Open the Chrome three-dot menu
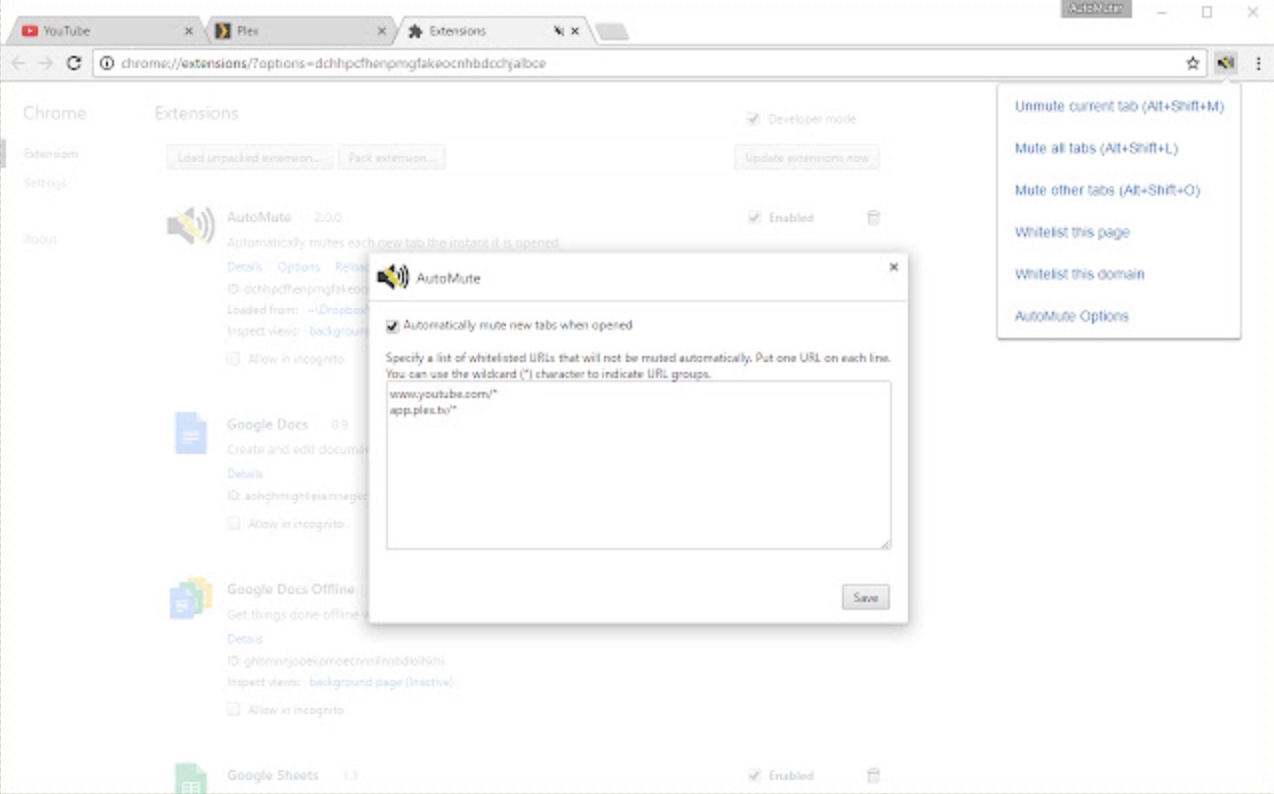Image resolution: width=1274 pixels, height=794 pixels. click(1257, 63)
